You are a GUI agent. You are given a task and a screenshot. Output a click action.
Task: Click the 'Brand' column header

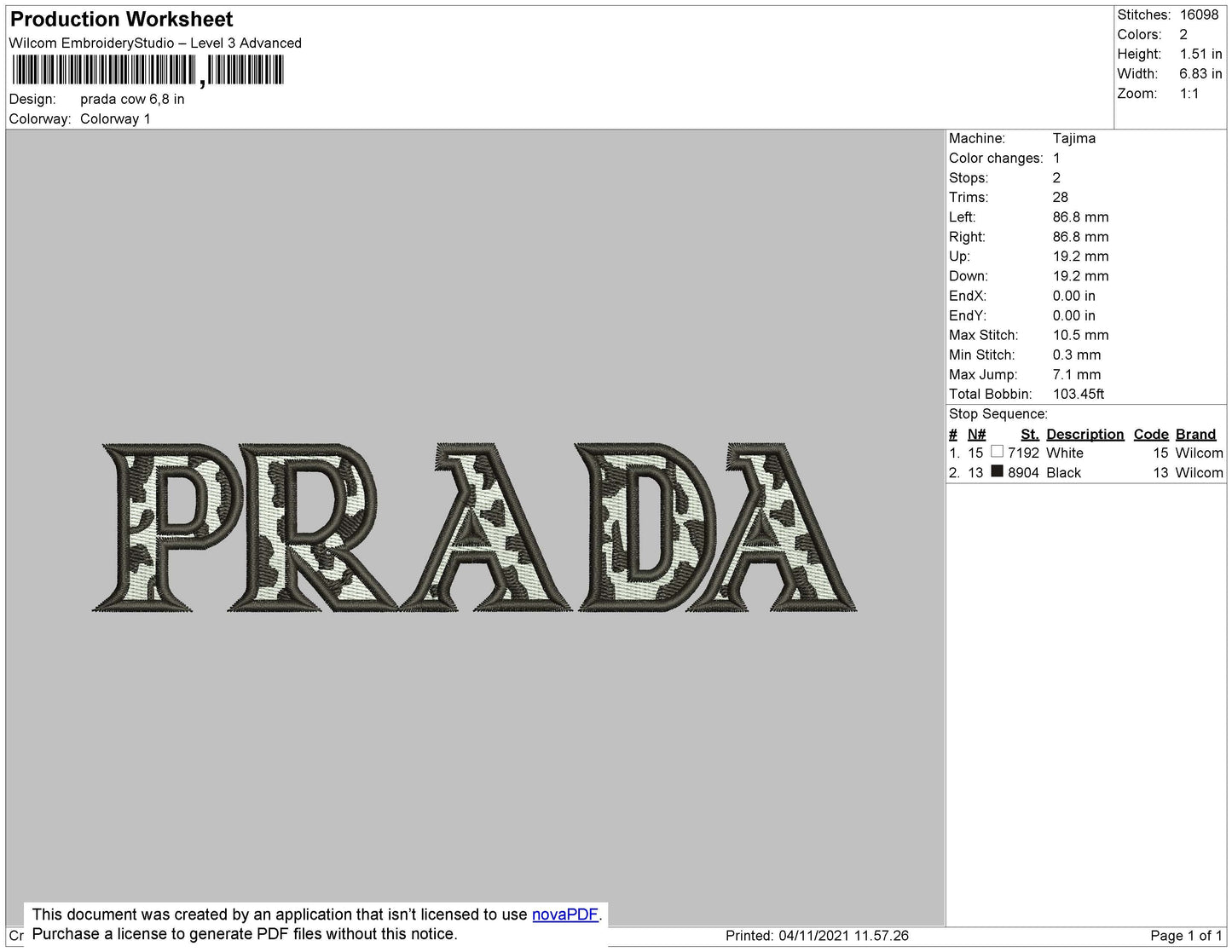tap(1196, 434)
